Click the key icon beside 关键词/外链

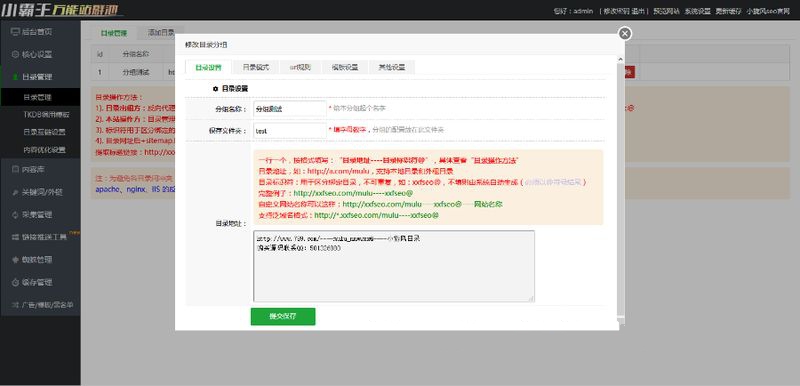click(15, 192)
